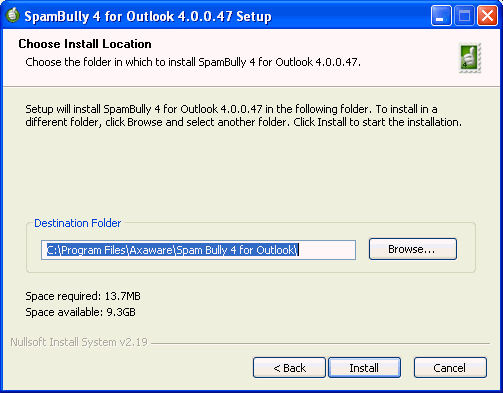This screenshot has height=393, width=503.
Task: Cancel the SpamBully setup
Action: (450, 368)
